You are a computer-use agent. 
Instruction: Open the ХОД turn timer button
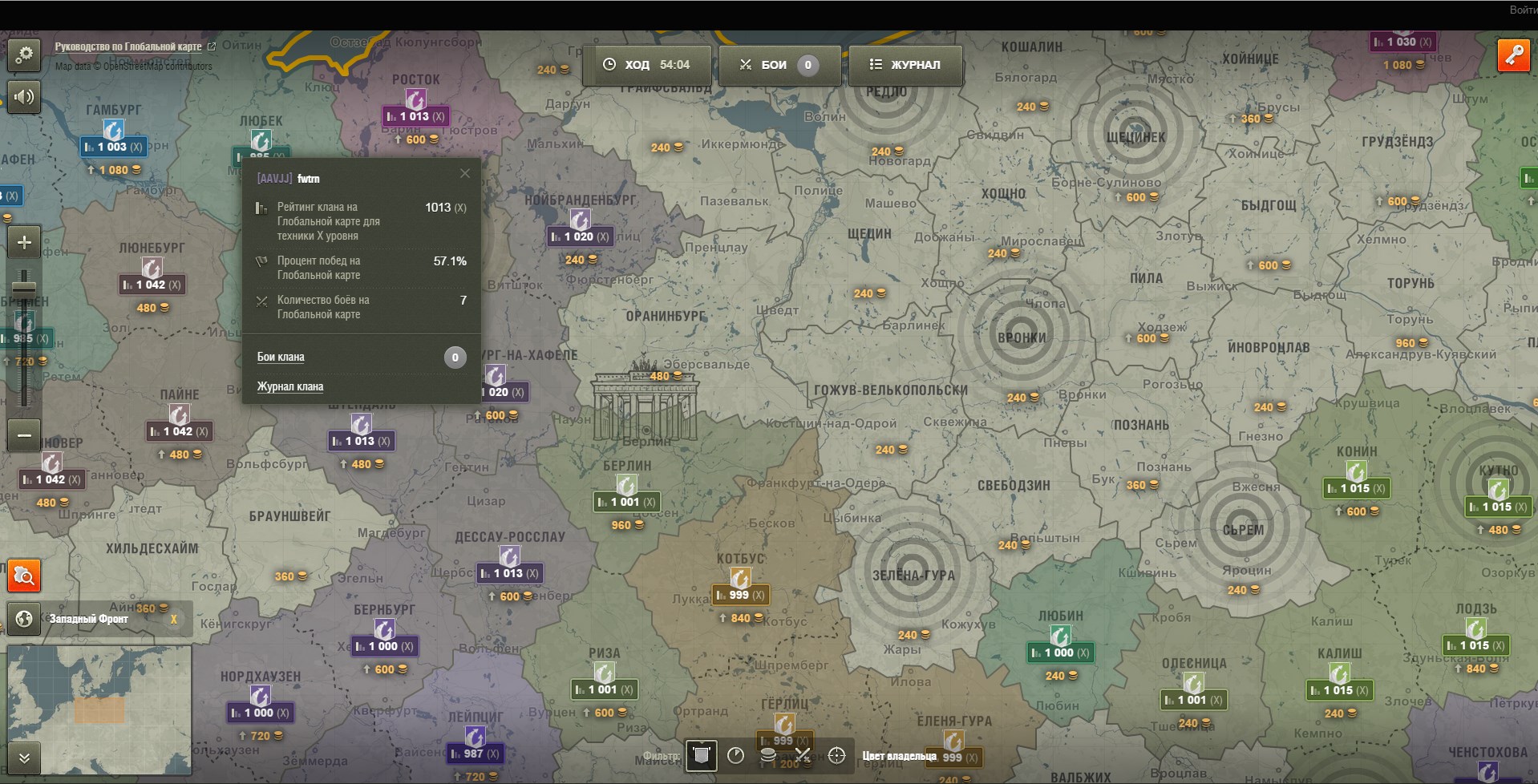tap(647, 65)
